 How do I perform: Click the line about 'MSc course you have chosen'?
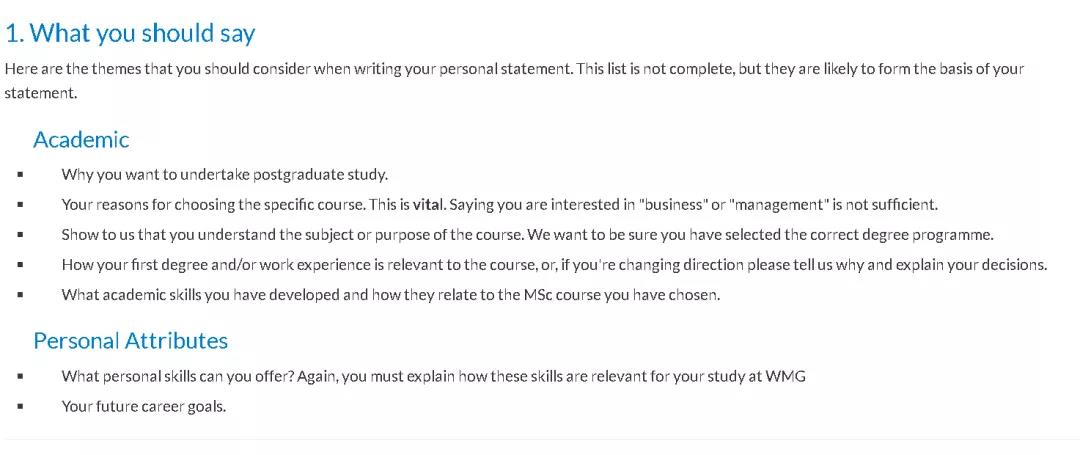coord(391,295)
